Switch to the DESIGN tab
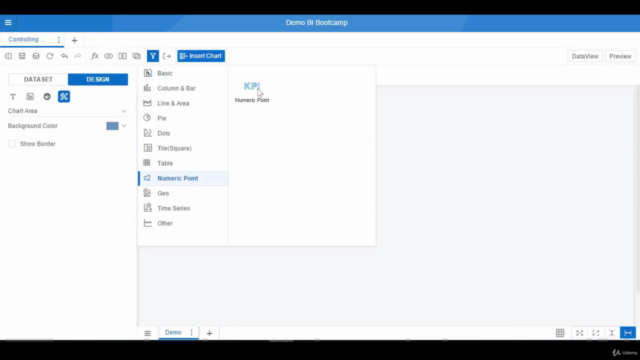 click(x=98, y=79)
